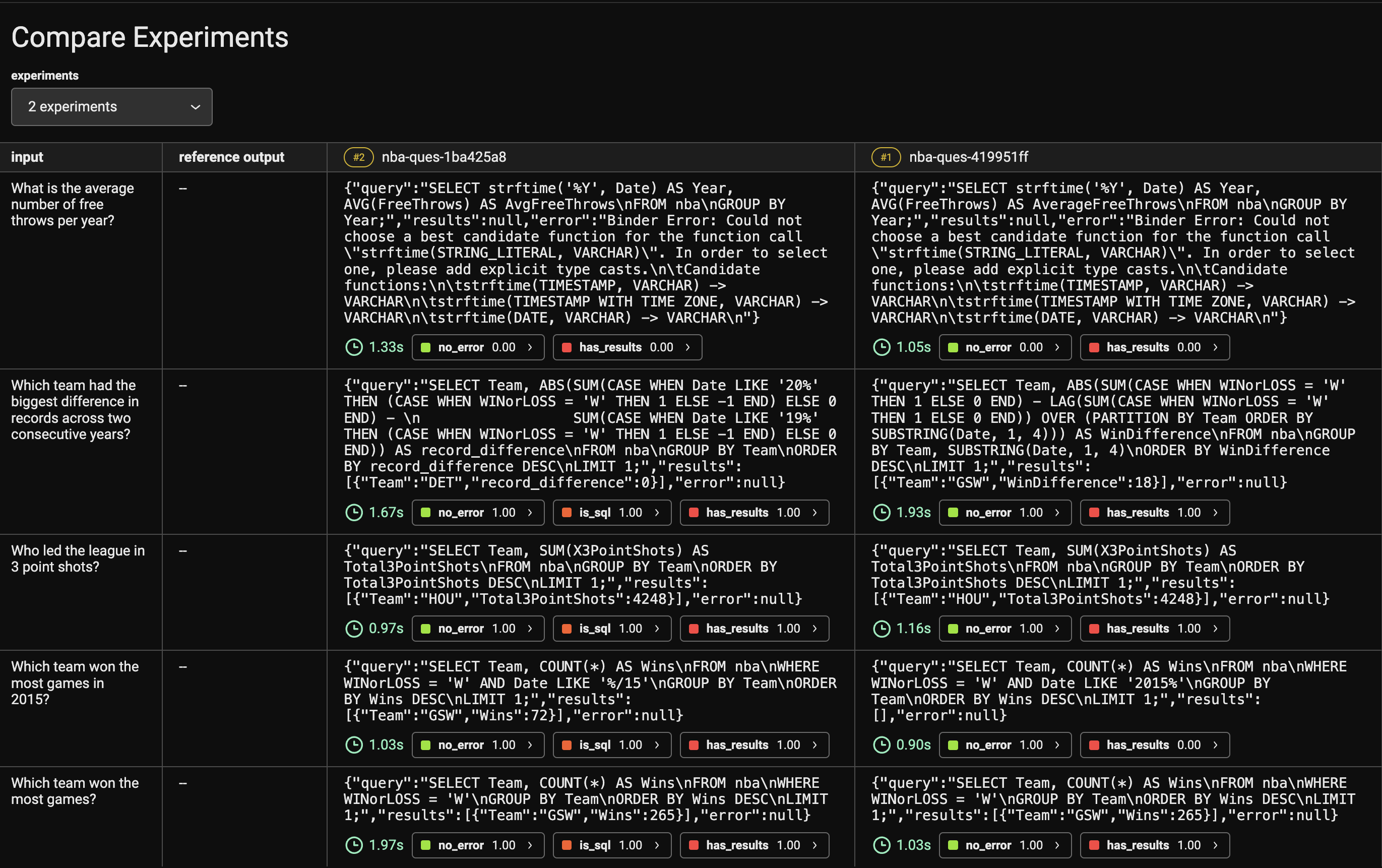
Task: Click the clock icon next to 1.97s
Action: click(354, 845)
